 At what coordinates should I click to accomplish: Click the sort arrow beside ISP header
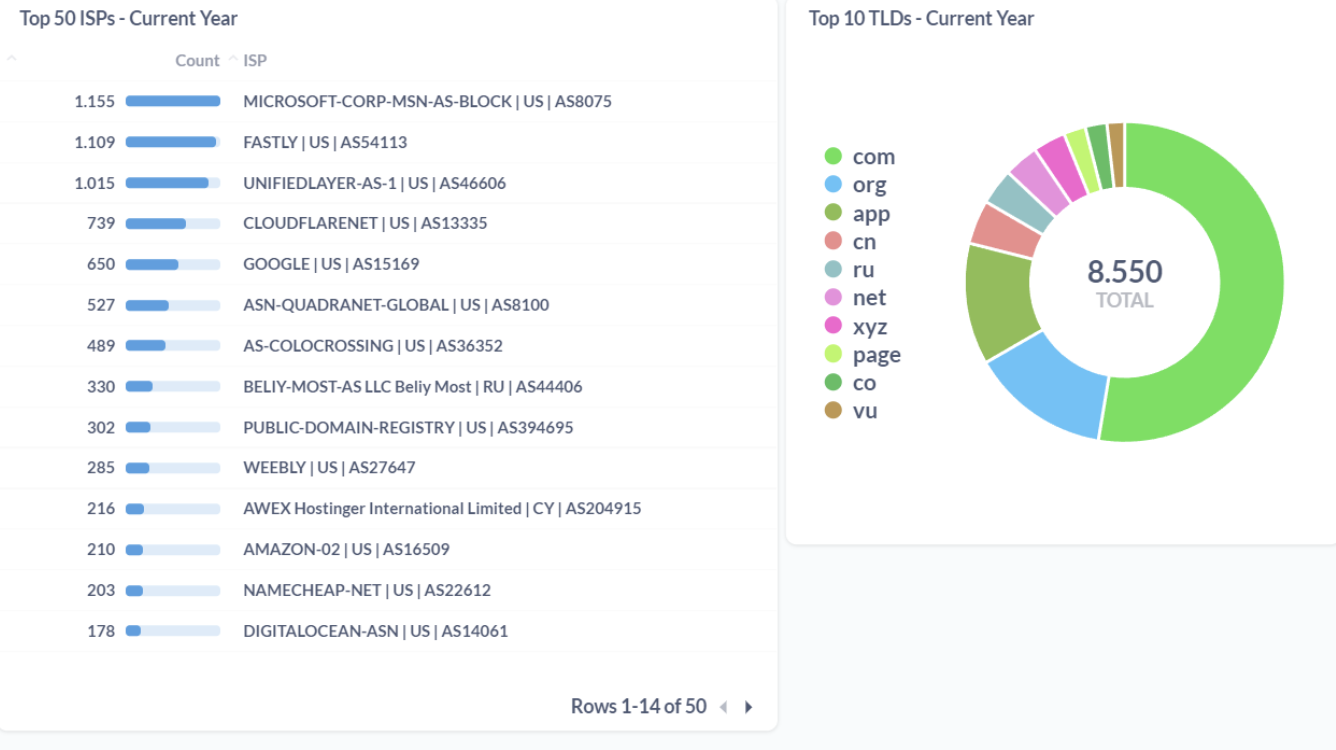point(233,60)
